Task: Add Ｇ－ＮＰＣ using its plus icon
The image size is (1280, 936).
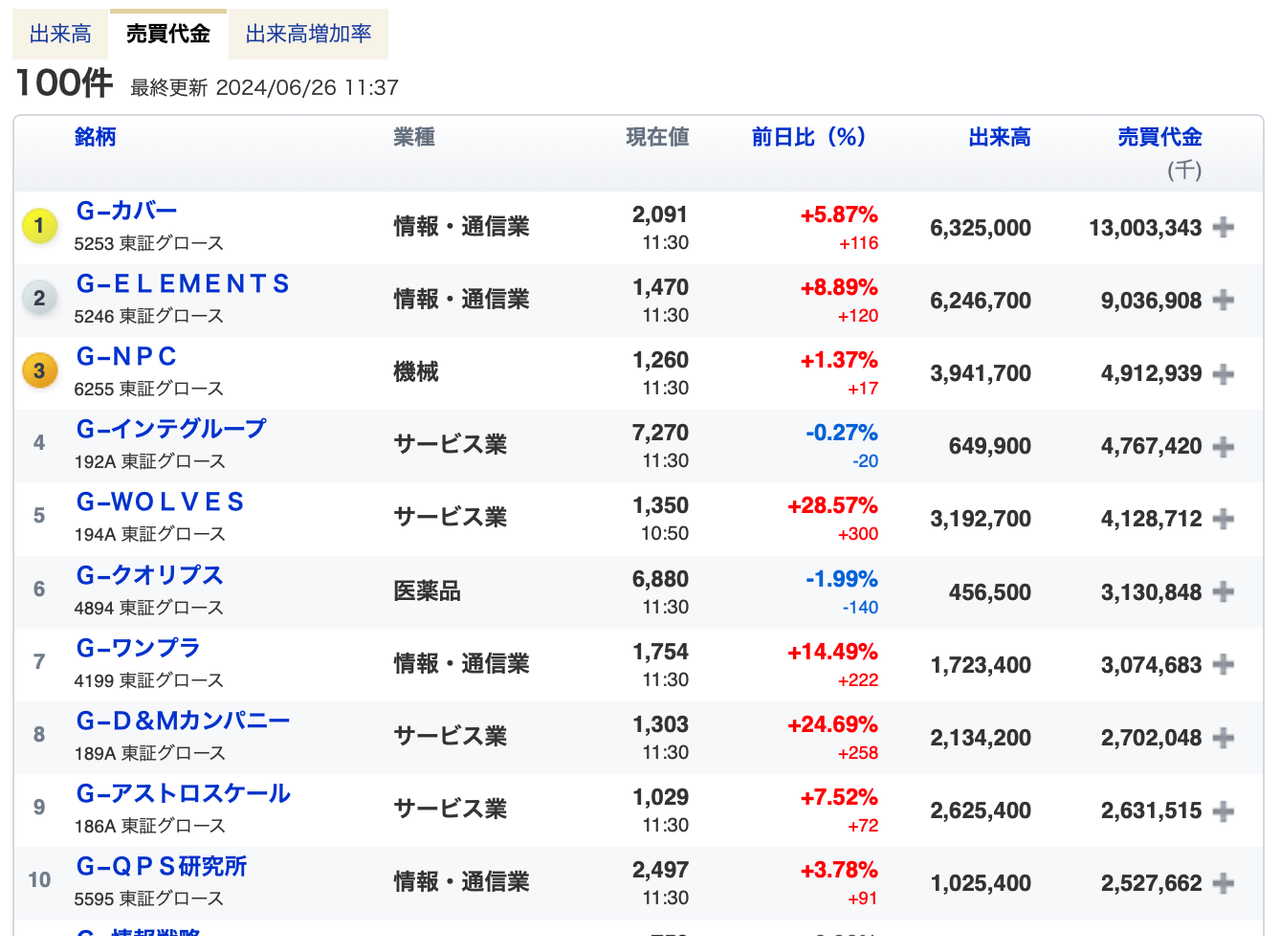Action: (1221, 373)
